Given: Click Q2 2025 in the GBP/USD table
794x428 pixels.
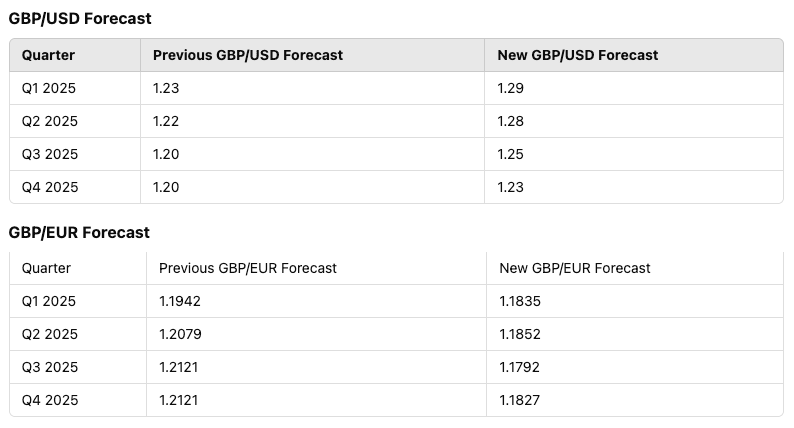Looking at the screenshot, I should click(x=49, y=121).
